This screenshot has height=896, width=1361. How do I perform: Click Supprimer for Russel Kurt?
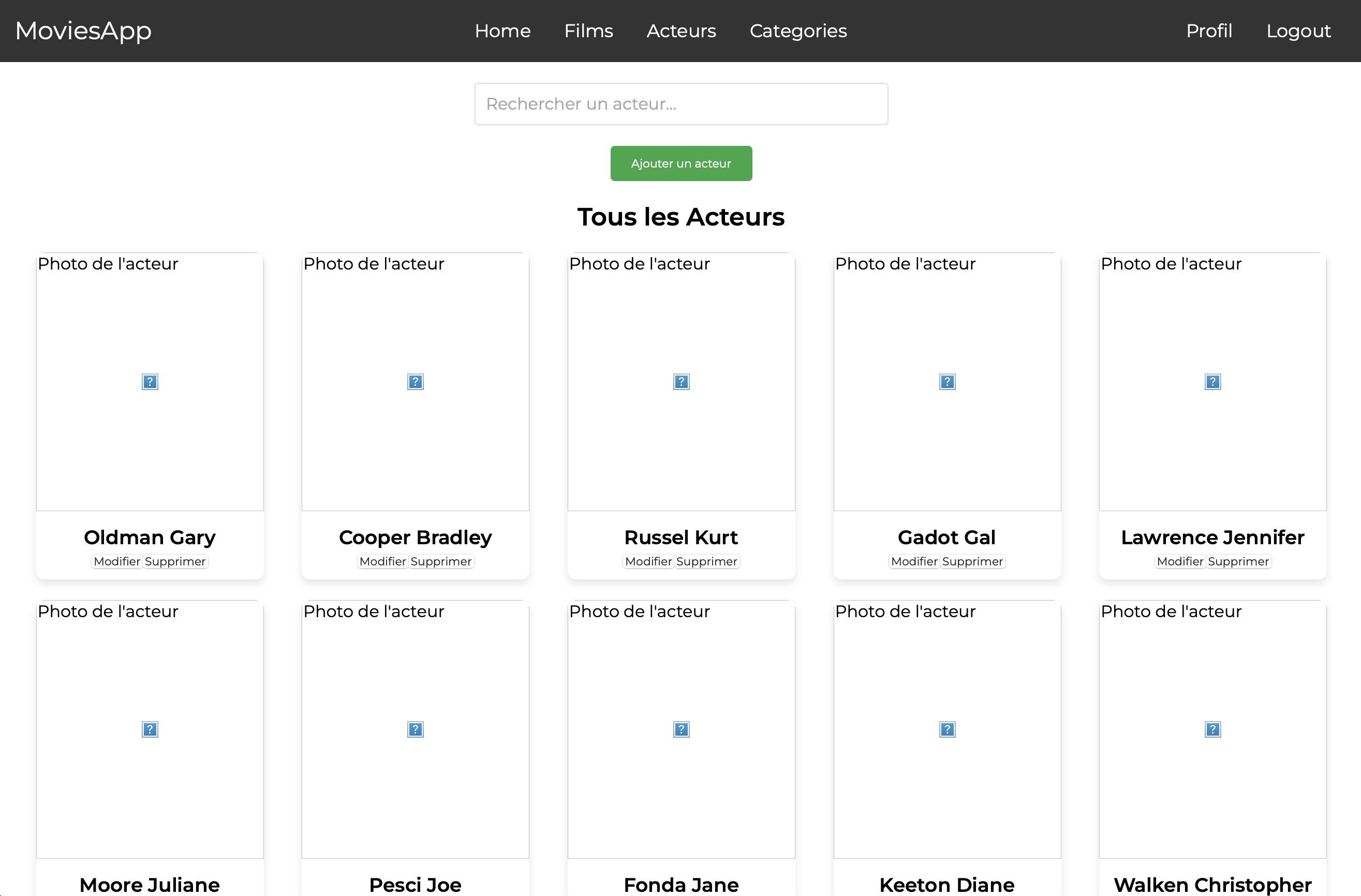pos(707,561)
